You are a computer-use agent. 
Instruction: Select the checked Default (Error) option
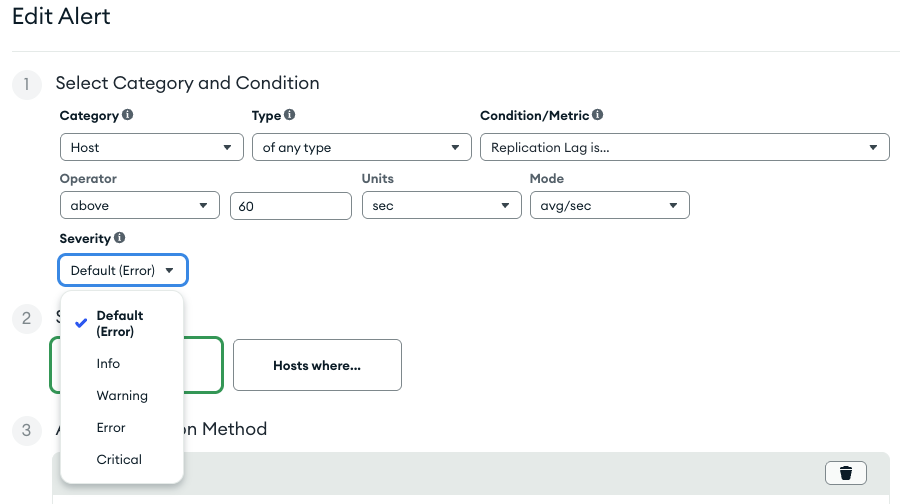tap(120, 324)
